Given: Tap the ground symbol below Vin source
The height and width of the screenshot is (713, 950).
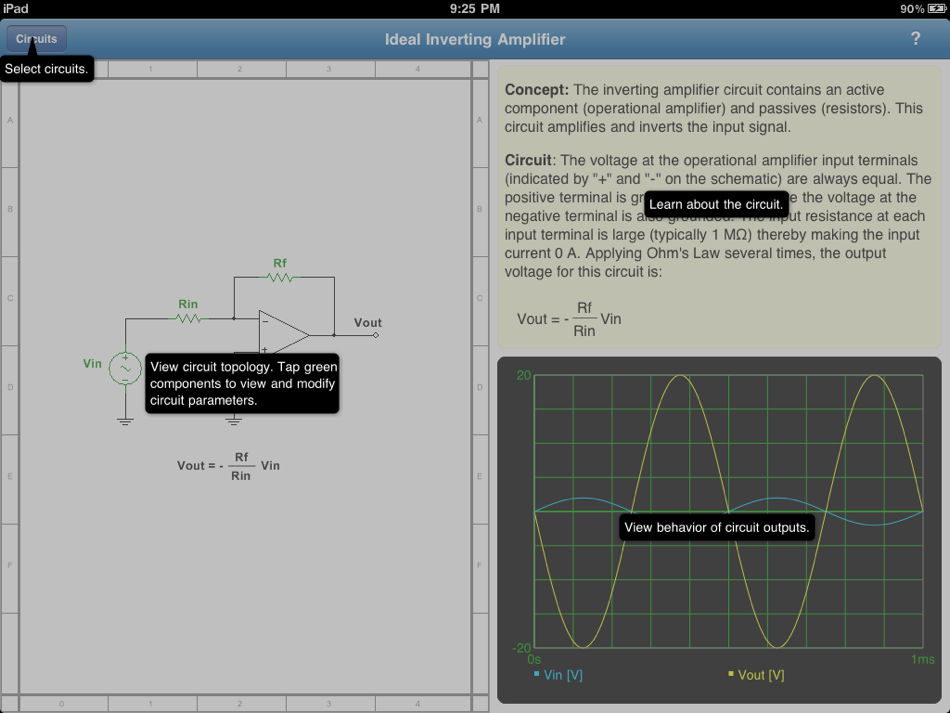Looking at the screenshot, I should tap(125, 421).
